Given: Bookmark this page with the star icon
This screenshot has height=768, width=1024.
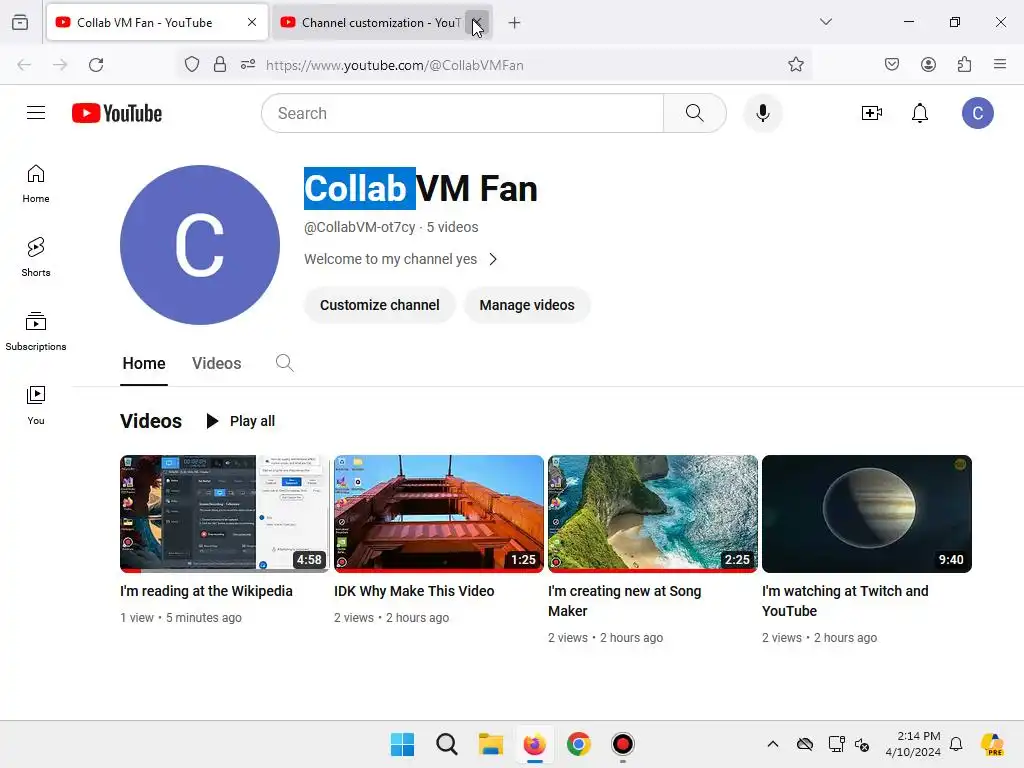Looking at the screenshot, I should [795, 64].
